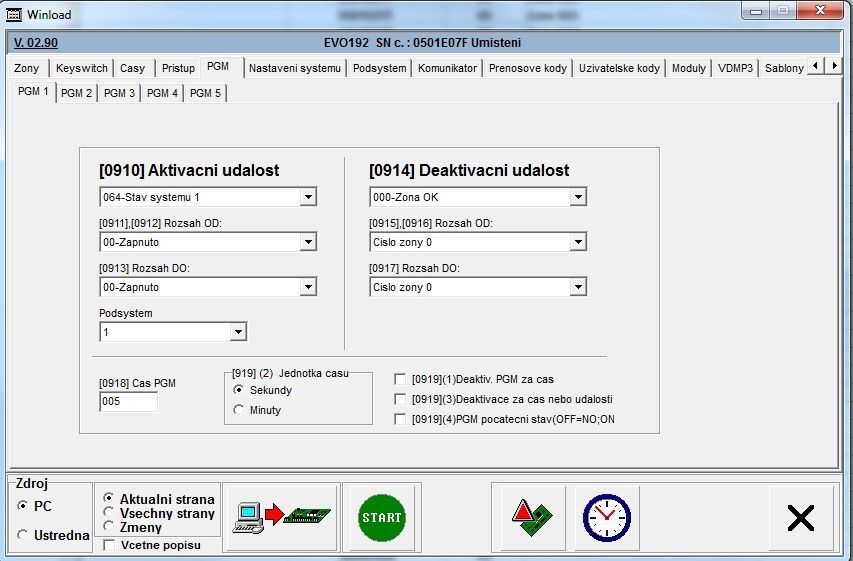This screenshot has width=853, height=561.
Task: Enable Deaktiv. PGM za cas checkbox
Action: tap(401, 379)
